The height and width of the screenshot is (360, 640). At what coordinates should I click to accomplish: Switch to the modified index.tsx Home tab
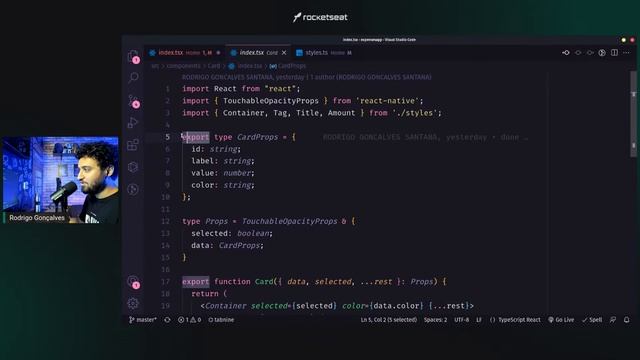(184, 53)
